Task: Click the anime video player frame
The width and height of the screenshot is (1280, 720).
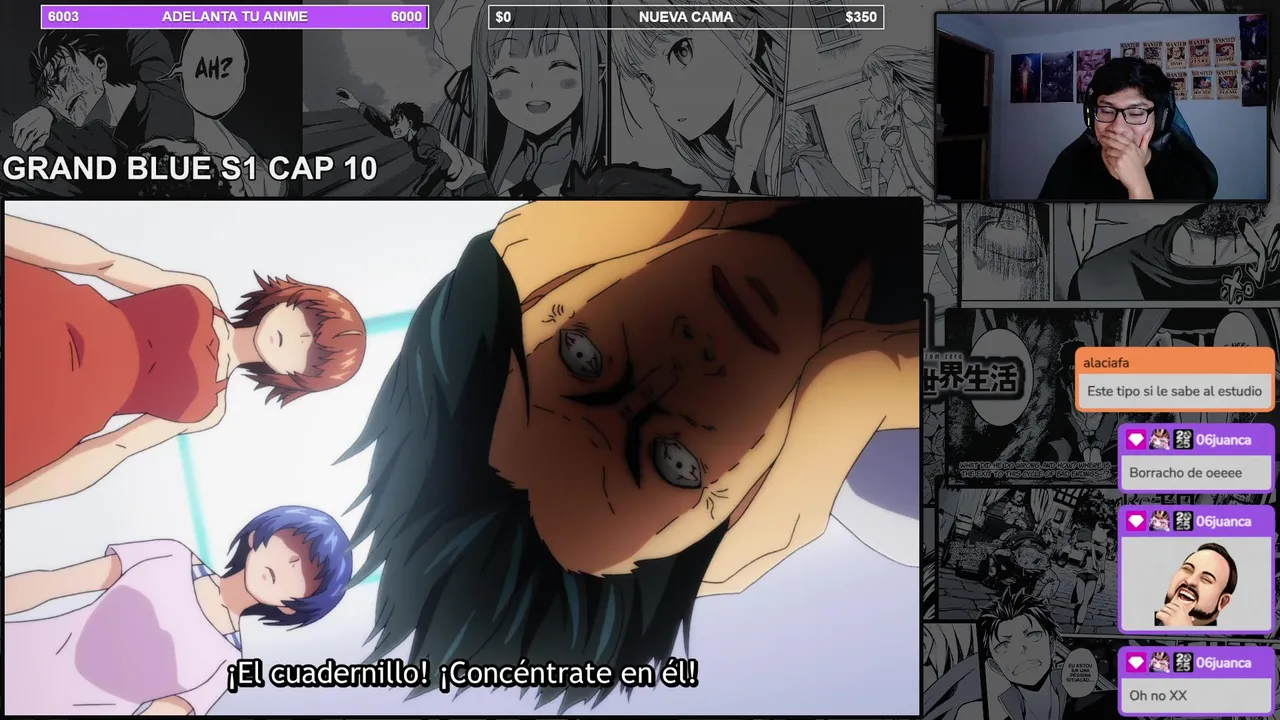Action: [462, 456]
